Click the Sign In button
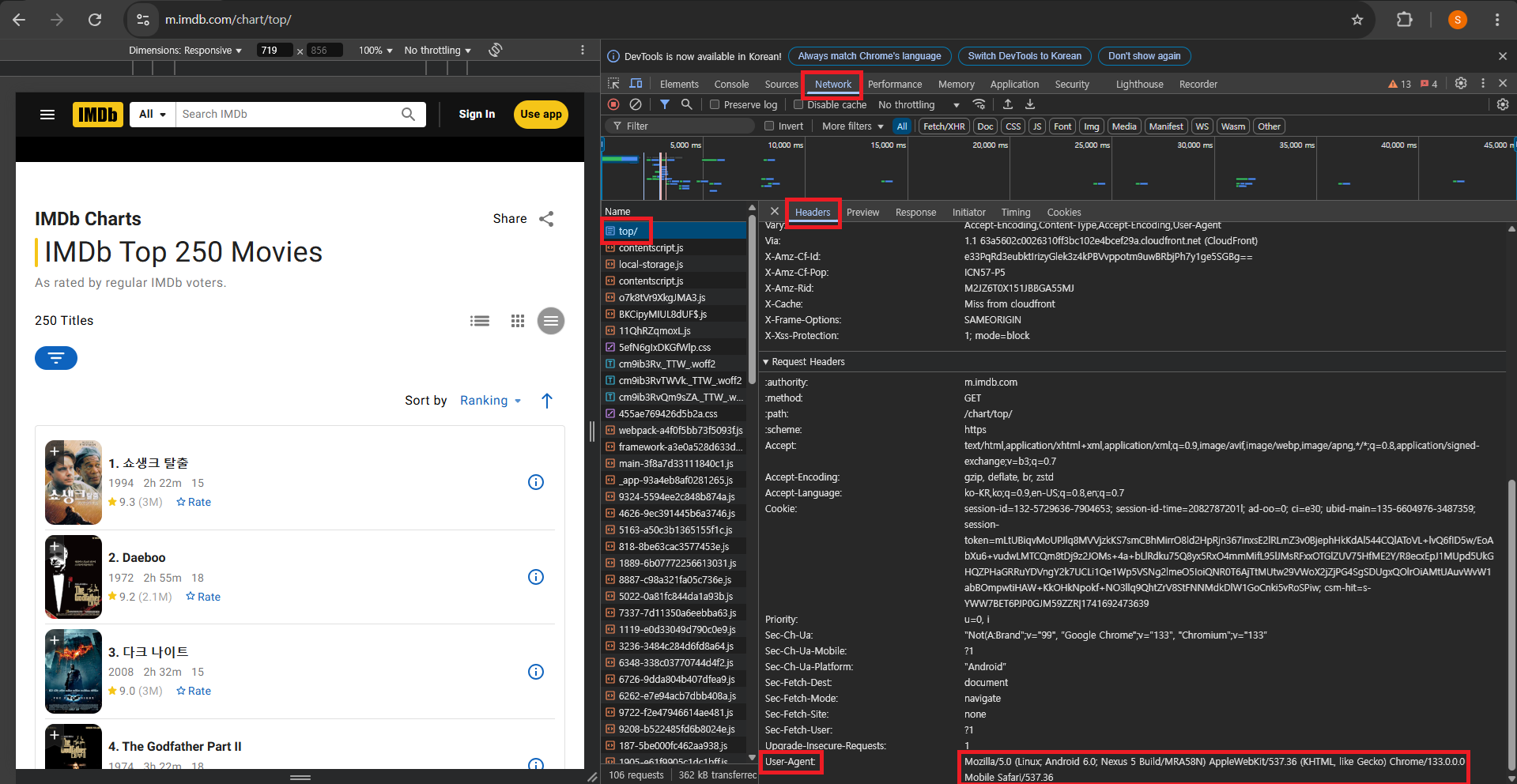This screenshot has width=1517, height=784. click(477, 114)
